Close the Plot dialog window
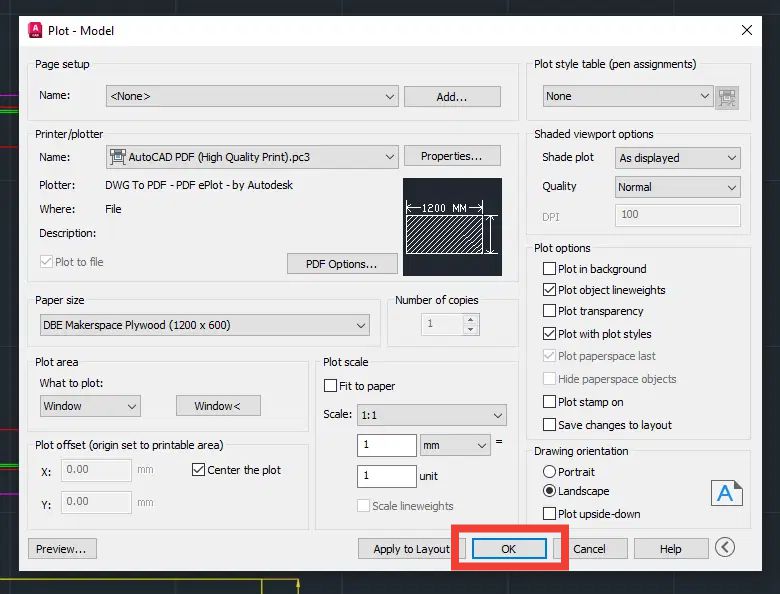This screenshot has height=594, width=780. pyautogui.click(x=746, y=30)
